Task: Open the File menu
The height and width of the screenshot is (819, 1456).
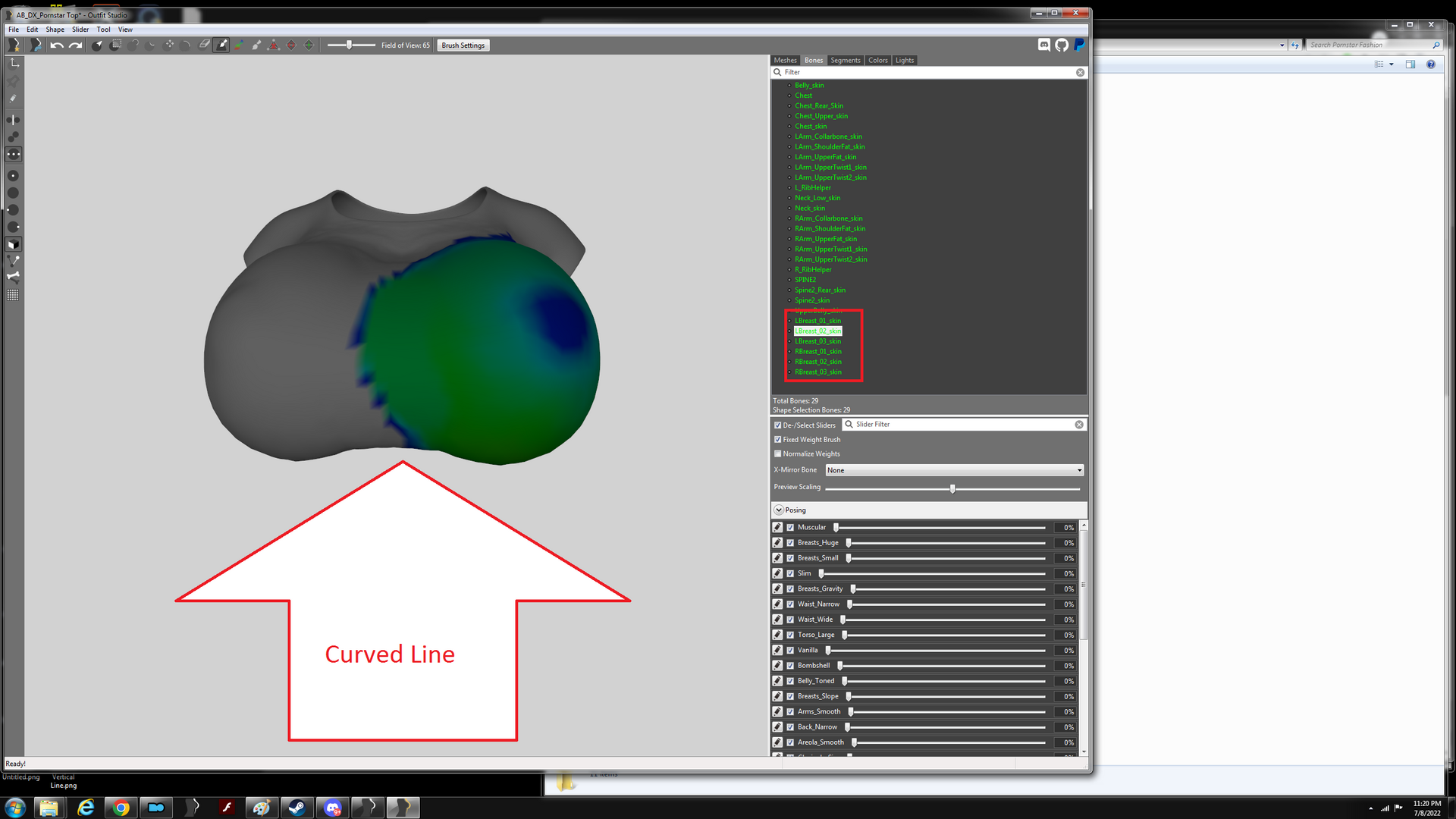Action: (x=14, y=30)
